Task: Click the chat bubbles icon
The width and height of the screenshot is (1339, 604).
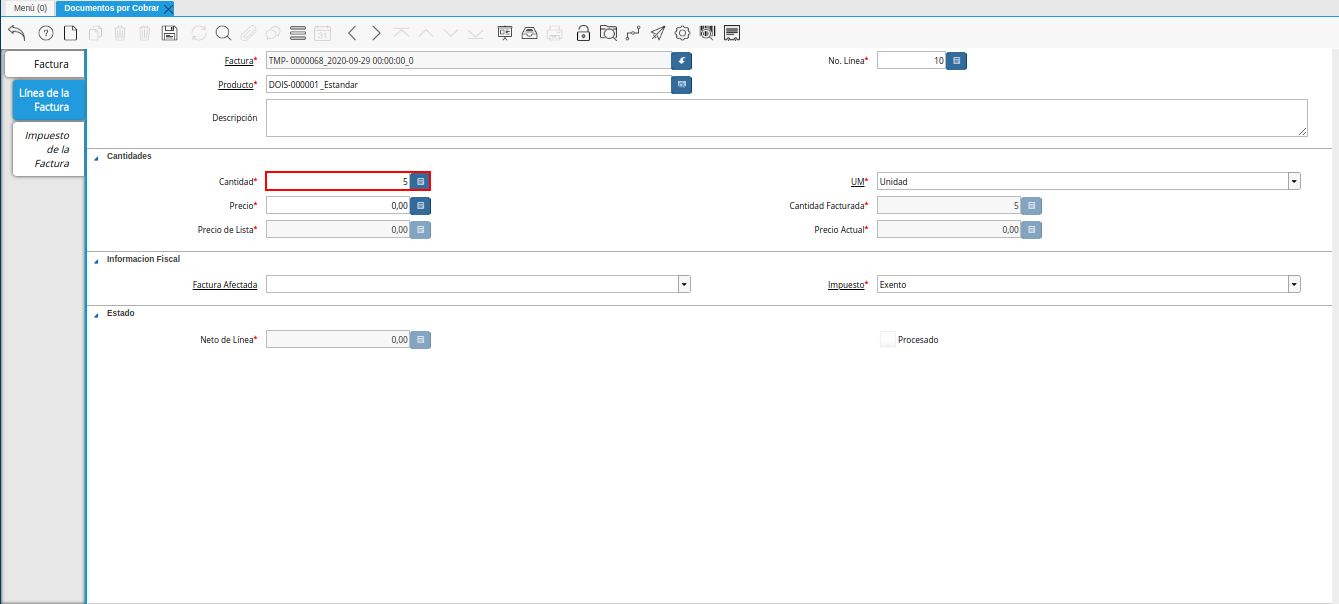Action: pyautogui.click(x=272, y=33)
